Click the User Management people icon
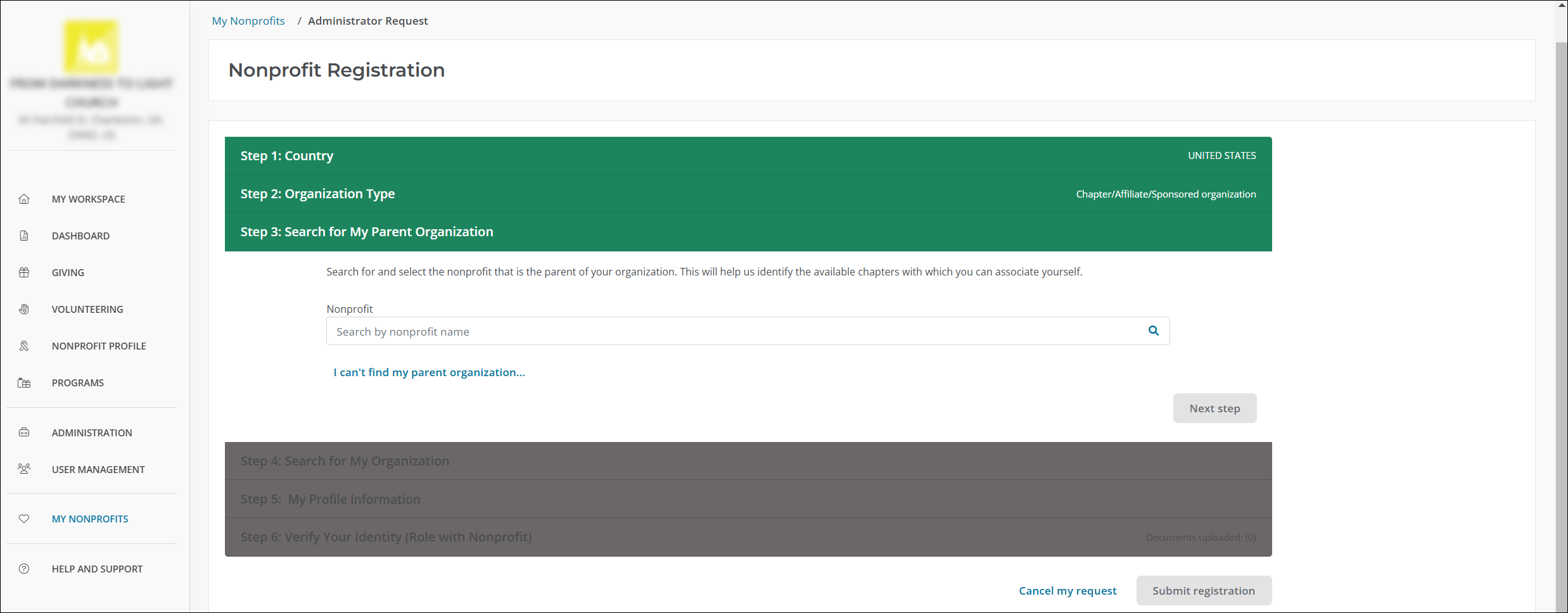The width and height of the screenshot is (1568, 613). click(x=24, y=469)
